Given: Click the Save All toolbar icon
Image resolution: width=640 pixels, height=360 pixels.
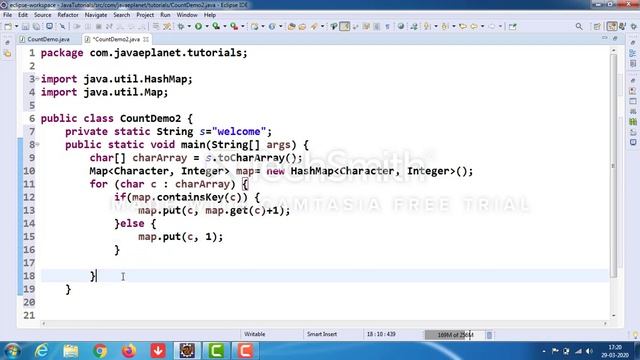Looking at the screenshot, I should tap(36, 27).
